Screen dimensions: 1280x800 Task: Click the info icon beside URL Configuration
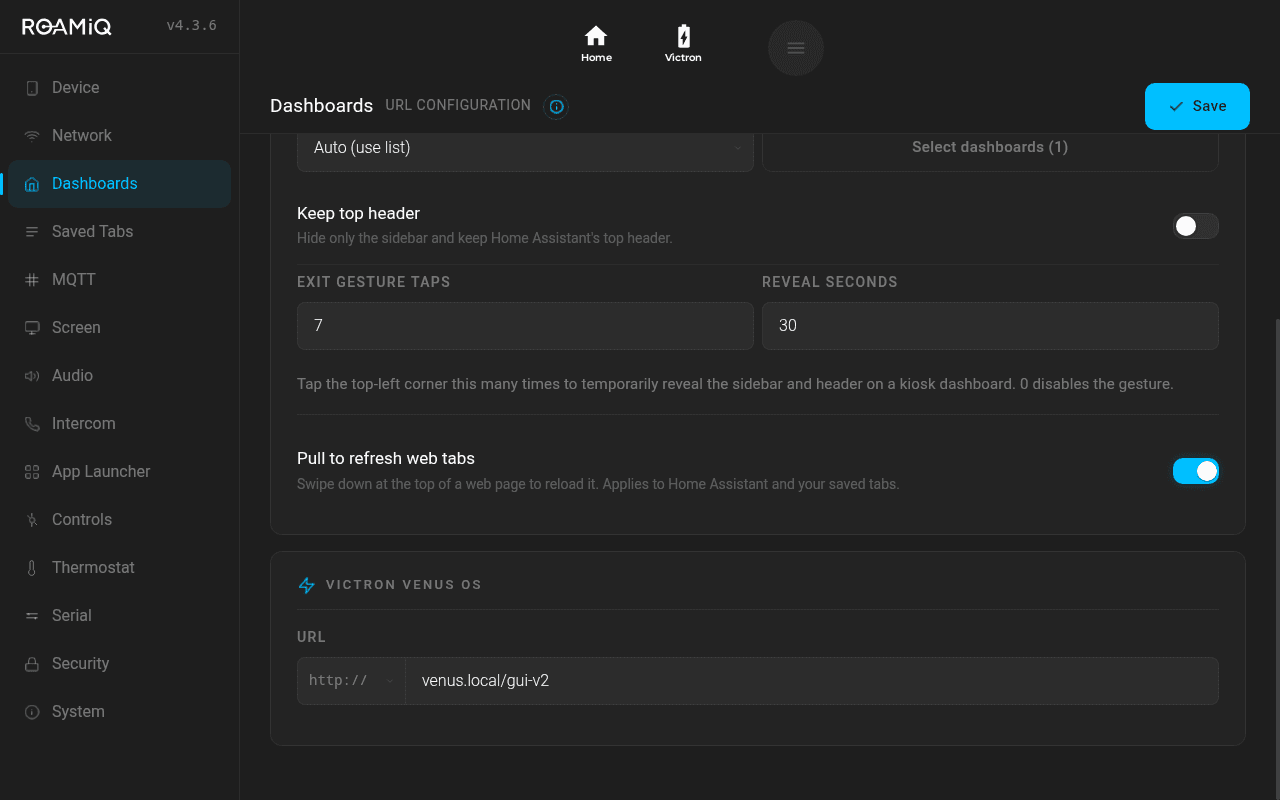pyautogui.click(x=556, y=106)
